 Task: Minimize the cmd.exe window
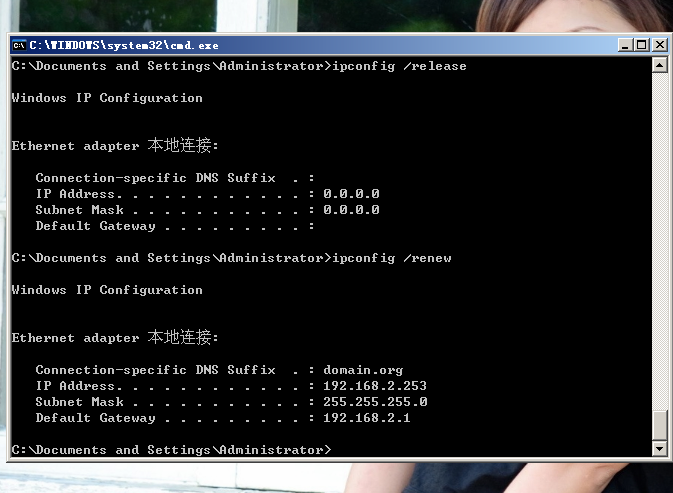[x=625, y=45]
